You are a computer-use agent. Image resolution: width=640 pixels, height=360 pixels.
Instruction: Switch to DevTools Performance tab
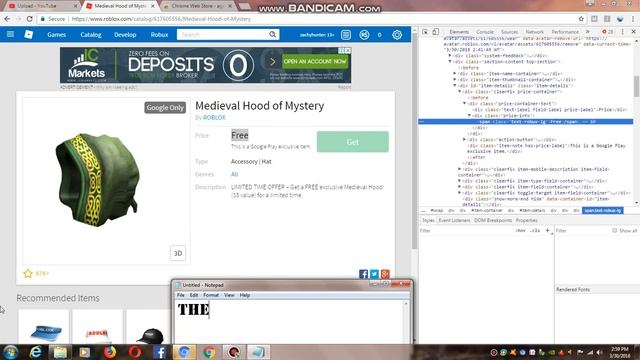click(565, 32)
